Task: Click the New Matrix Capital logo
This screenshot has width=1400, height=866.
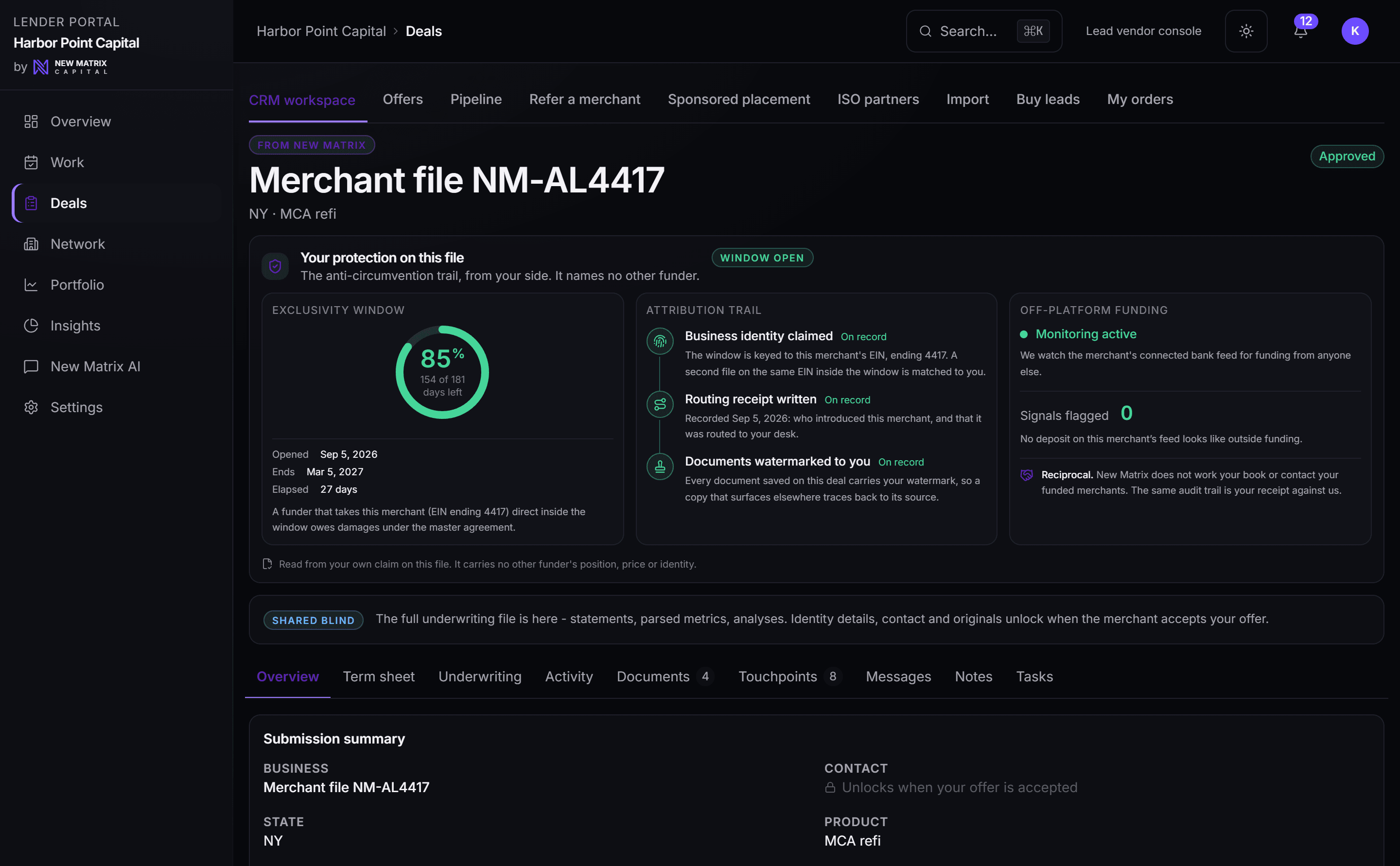Action: click(x=70, y=67)
